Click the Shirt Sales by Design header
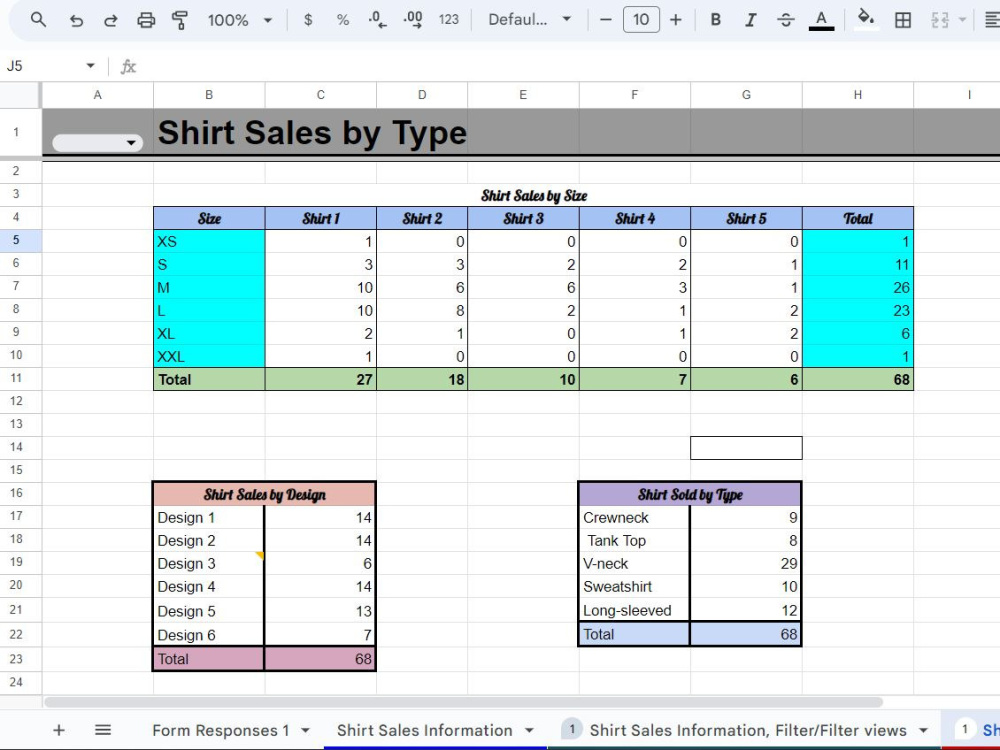Viewport: 1000px width, 750px height. (265, 494)
